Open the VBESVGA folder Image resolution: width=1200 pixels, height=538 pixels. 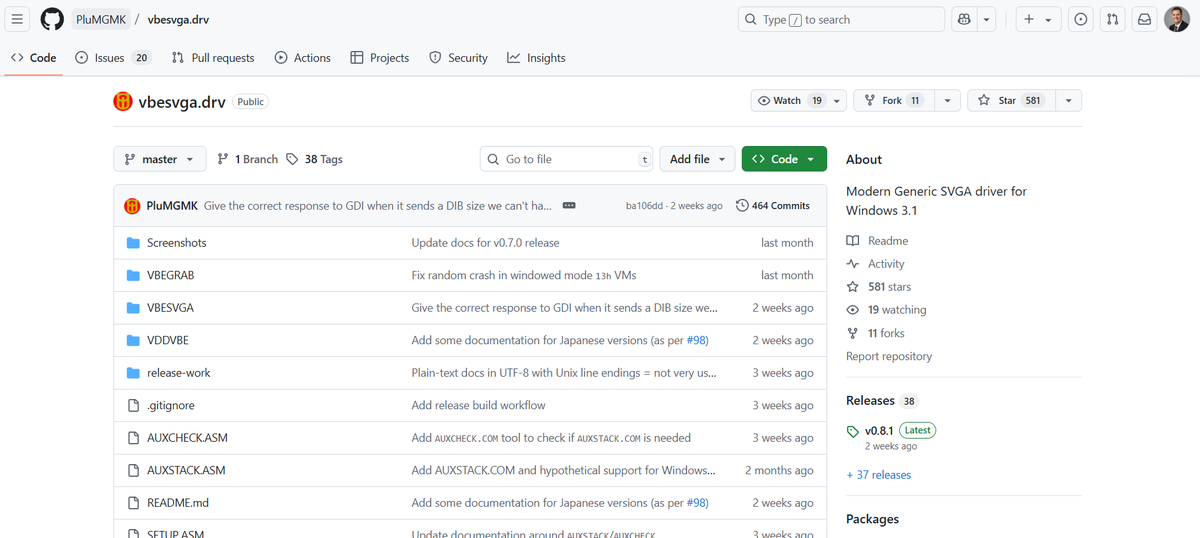pos(170,308)
